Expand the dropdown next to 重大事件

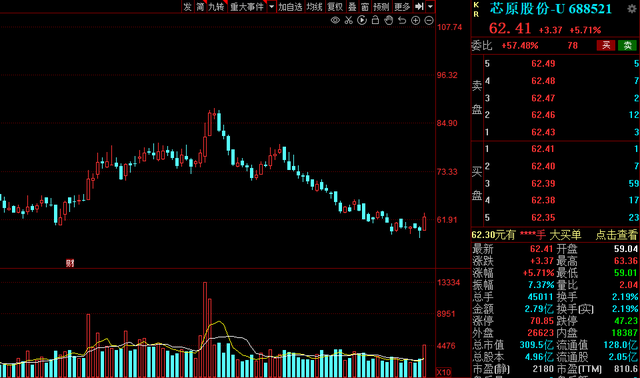pos(272,7)
